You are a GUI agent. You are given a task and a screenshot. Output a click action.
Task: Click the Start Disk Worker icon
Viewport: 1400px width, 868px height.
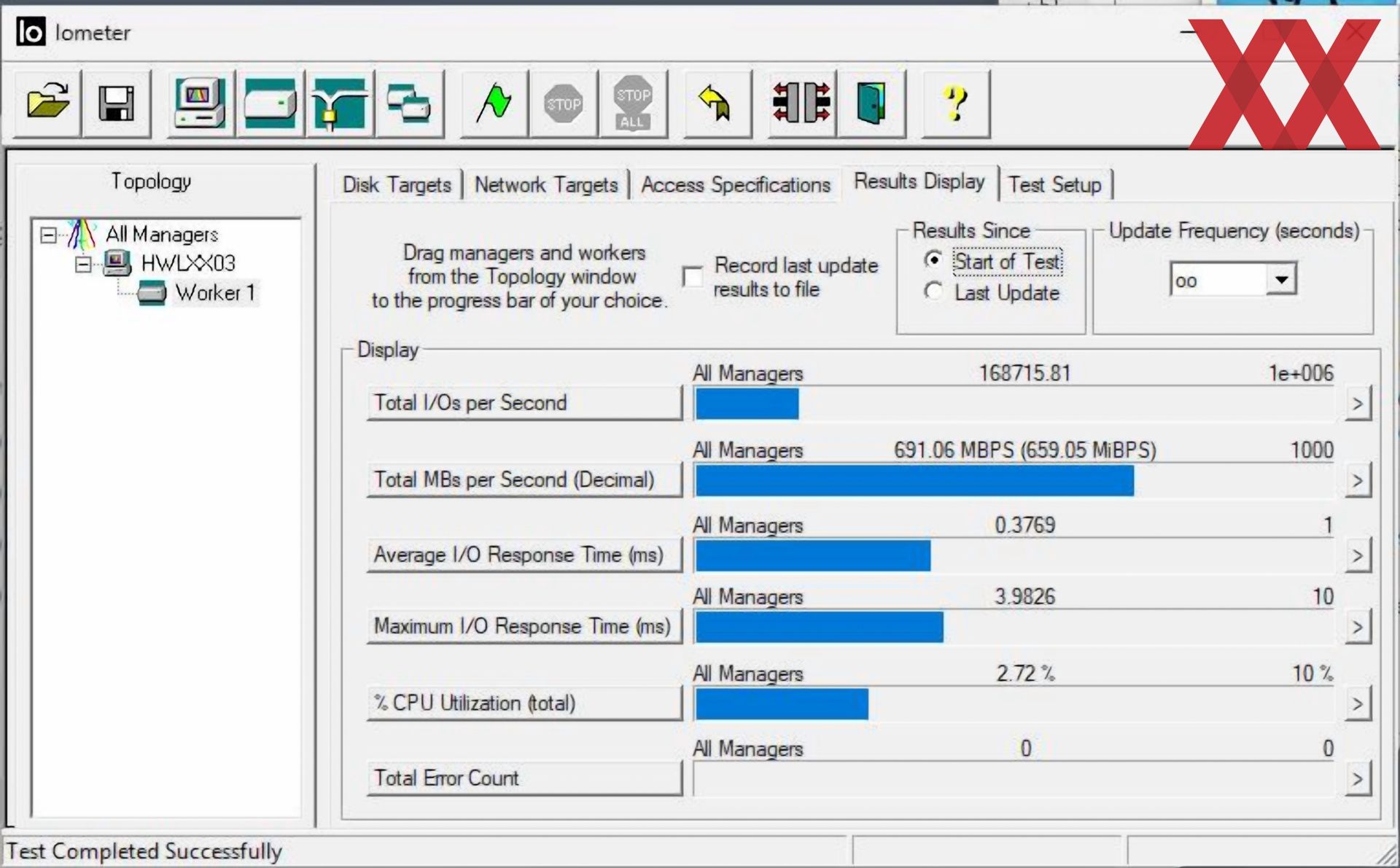(x=271, y=103)
